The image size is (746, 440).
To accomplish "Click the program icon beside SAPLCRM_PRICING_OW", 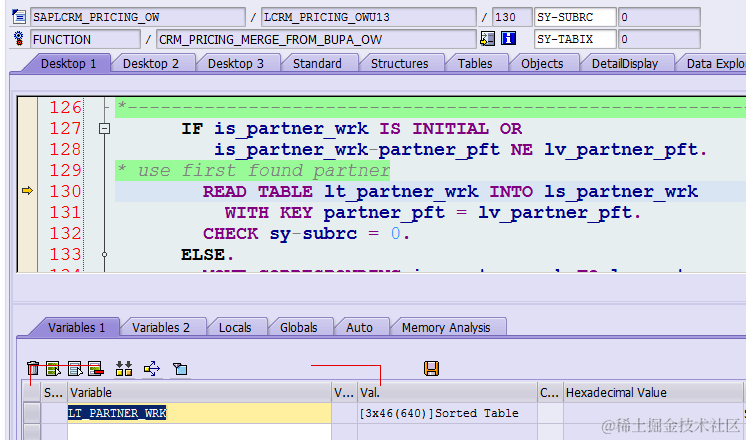I will [19, 17].
